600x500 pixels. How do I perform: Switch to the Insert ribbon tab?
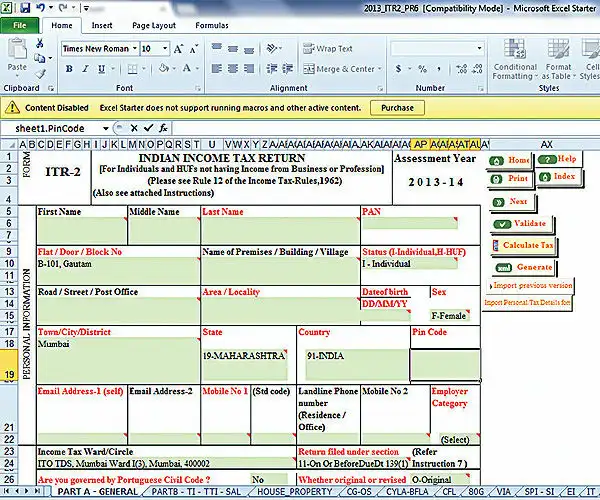tap(102, 26)
